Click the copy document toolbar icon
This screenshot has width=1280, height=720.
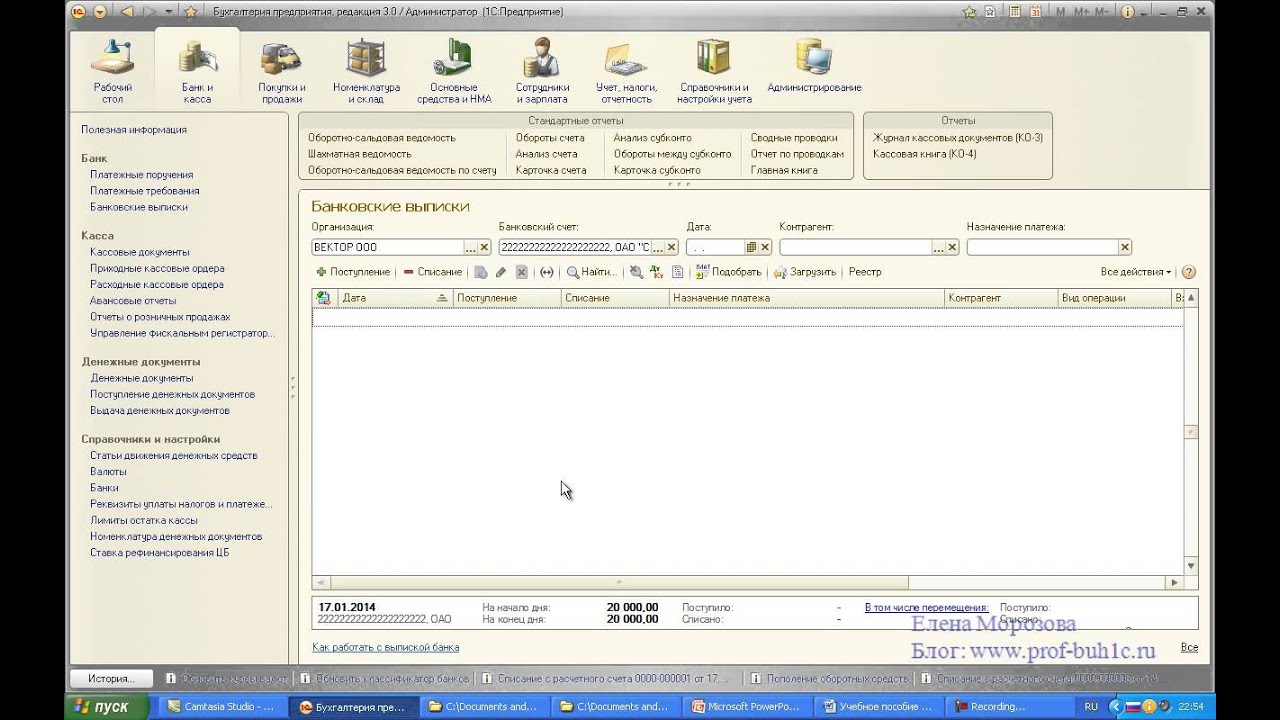(481, 272)
